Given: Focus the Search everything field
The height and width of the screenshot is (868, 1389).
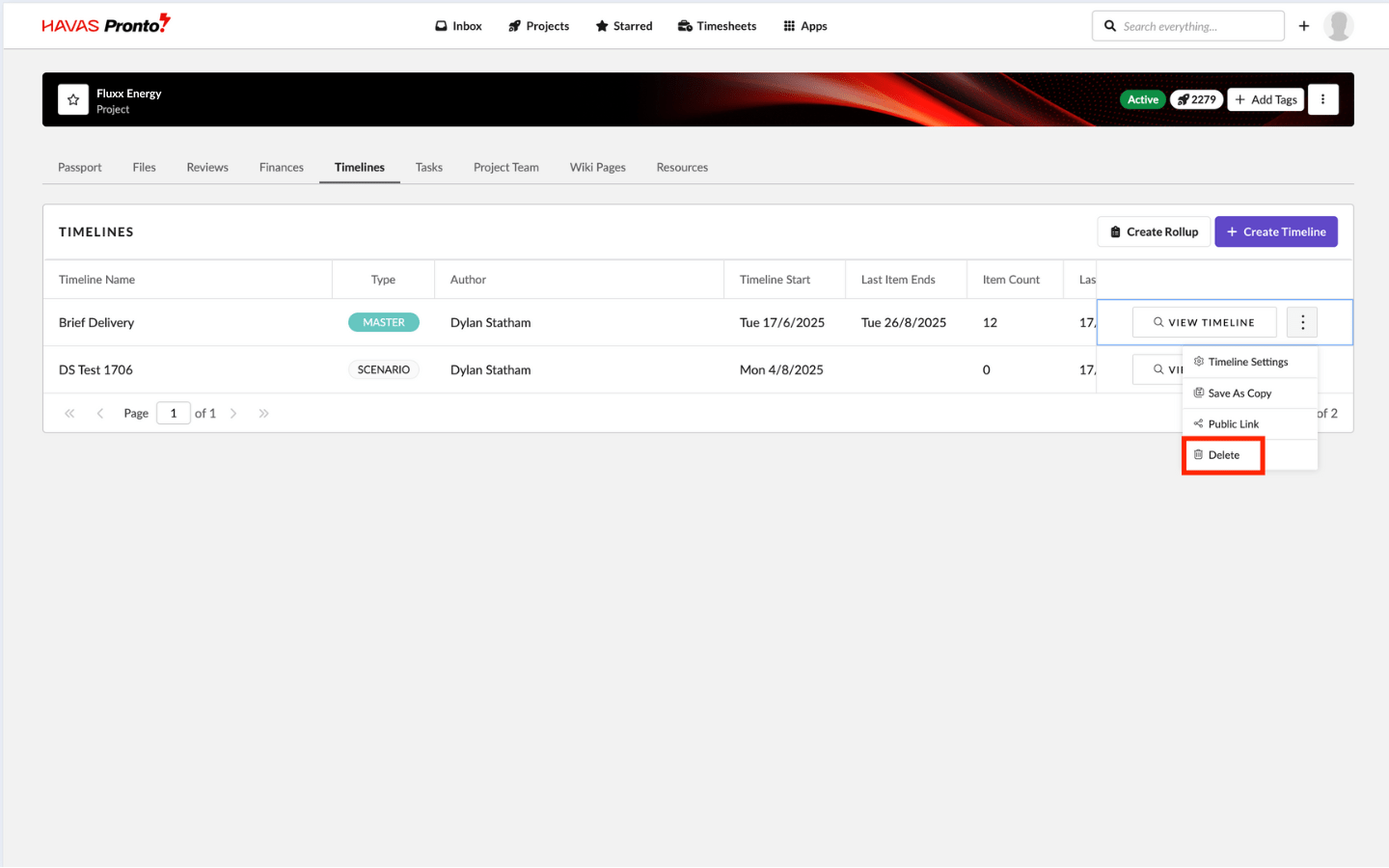Looking at the screenshot, I should (x=1188, y=26).
